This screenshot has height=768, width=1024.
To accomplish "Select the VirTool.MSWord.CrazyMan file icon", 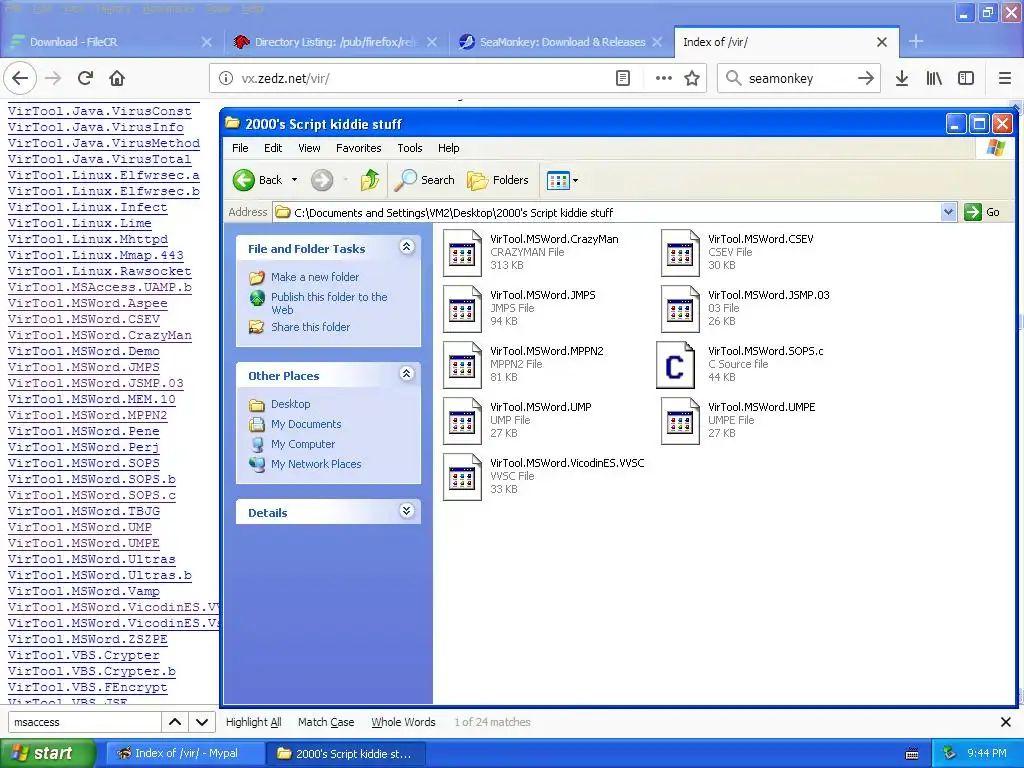I will [462, 253].
